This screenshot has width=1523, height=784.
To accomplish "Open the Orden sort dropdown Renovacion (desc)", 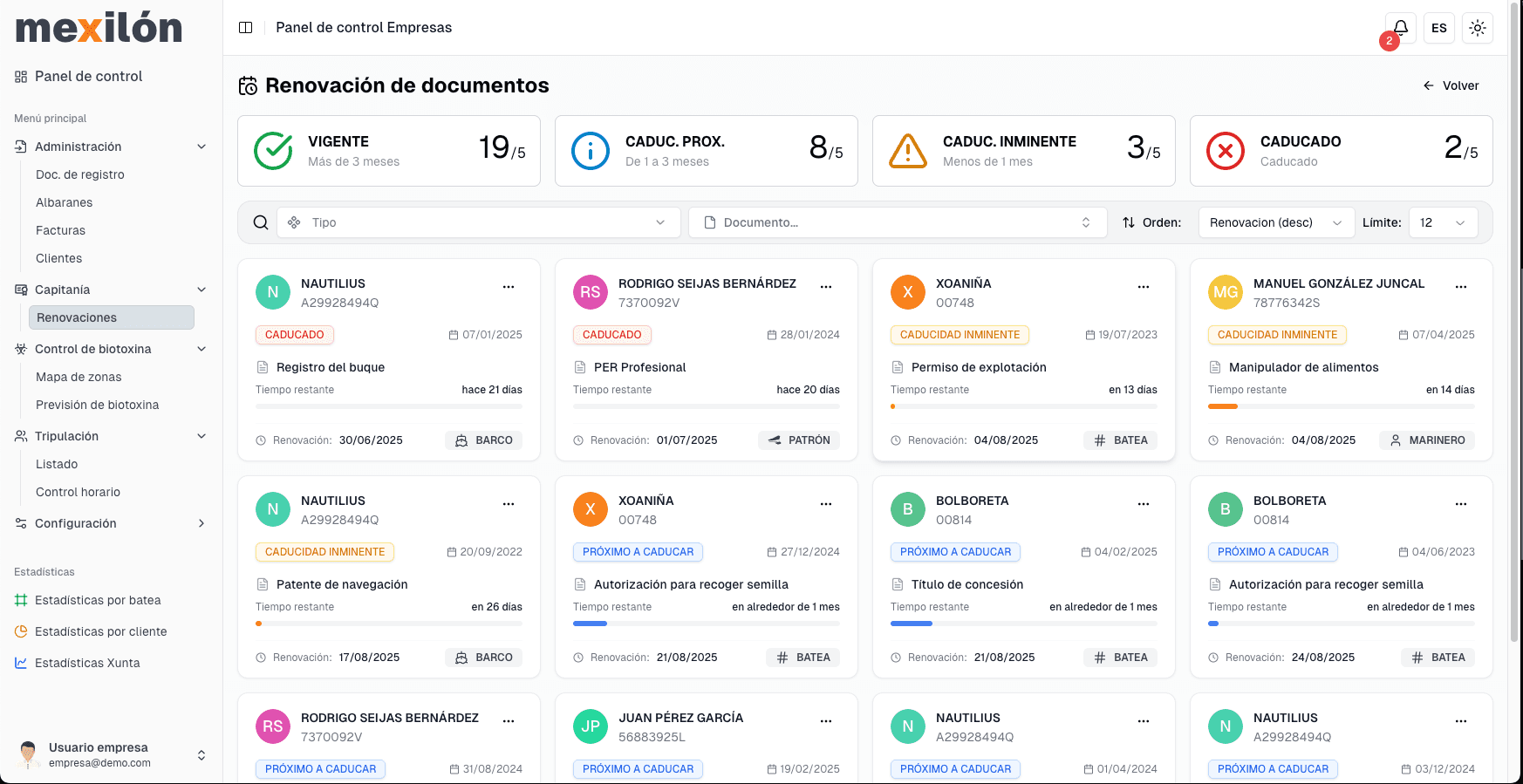I will pyautogui.click(x=1276, y=222).
